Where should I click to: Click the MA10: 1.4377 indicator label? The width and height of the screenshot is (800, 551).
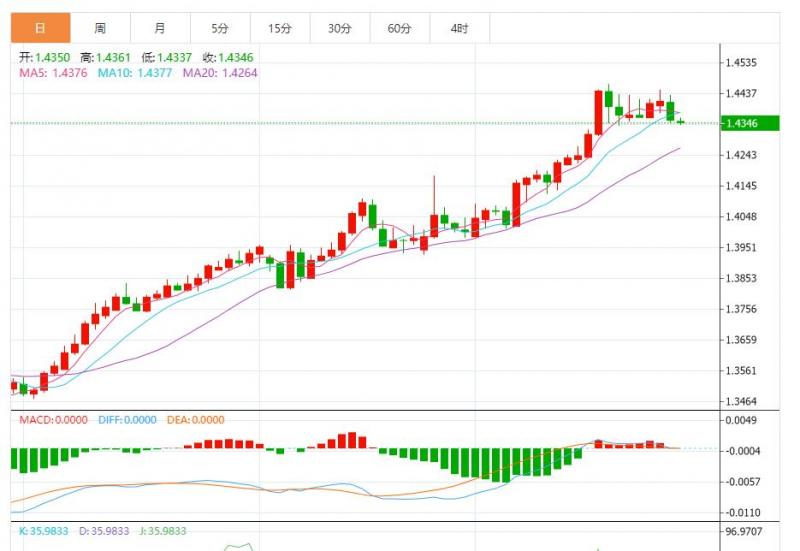click(x=135, y=73)
